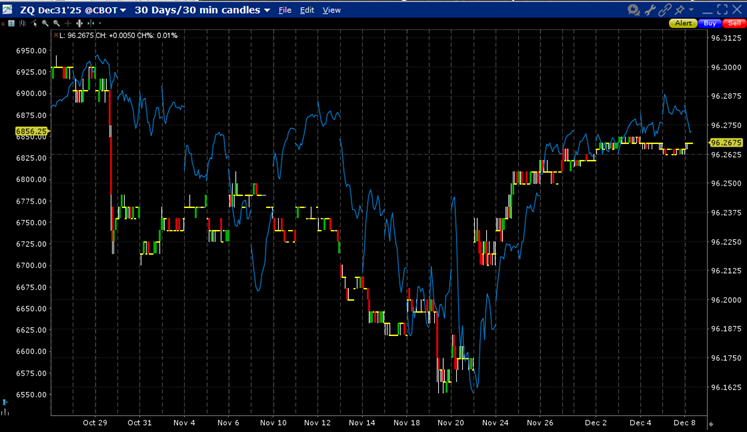Click the chart window logo icon
The image size is (747, 432).
click(x=7, y=9)
